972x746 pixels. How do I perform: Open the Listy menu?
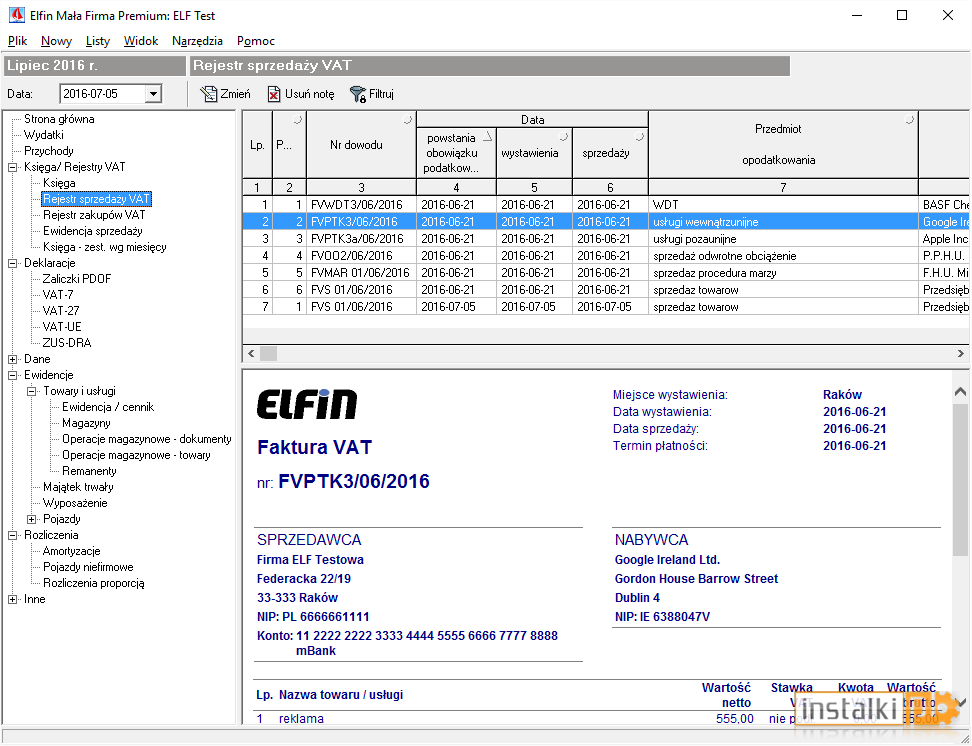coord(97,41)
